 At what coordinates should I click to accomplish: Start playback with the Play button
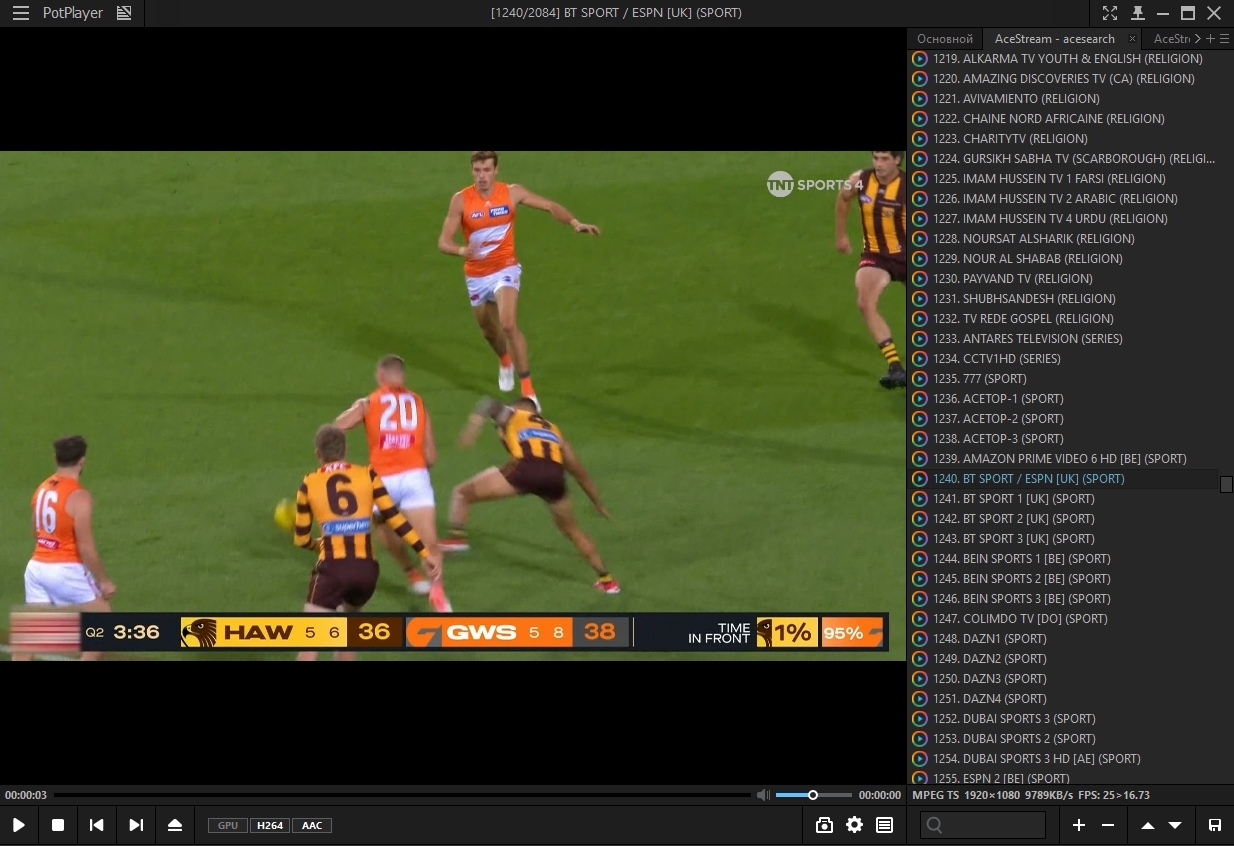coord(19,825)
